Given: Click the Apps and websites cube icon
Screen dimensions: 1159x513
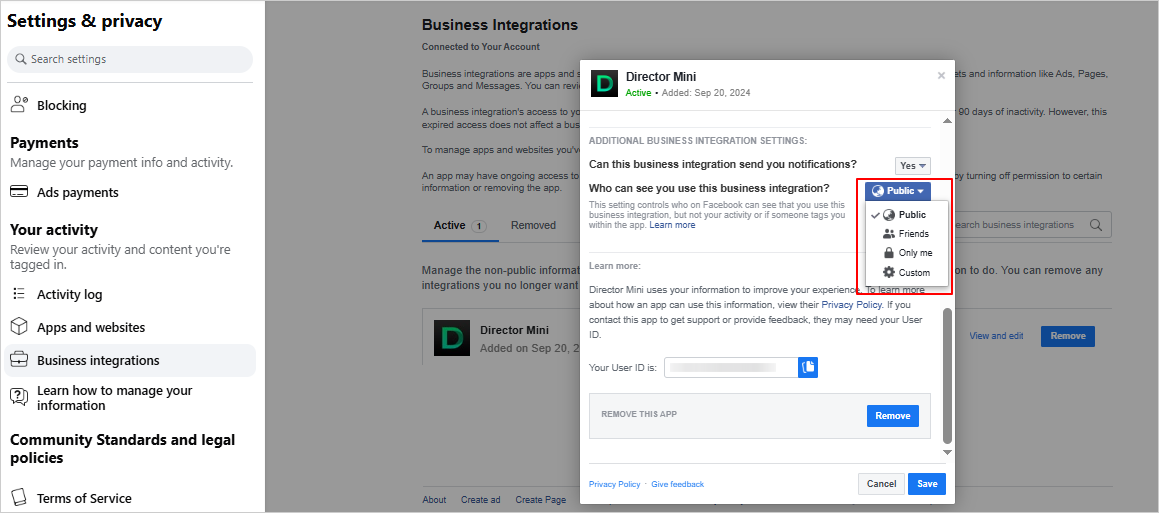Looking at the screenshot, I should click(19, 327).
